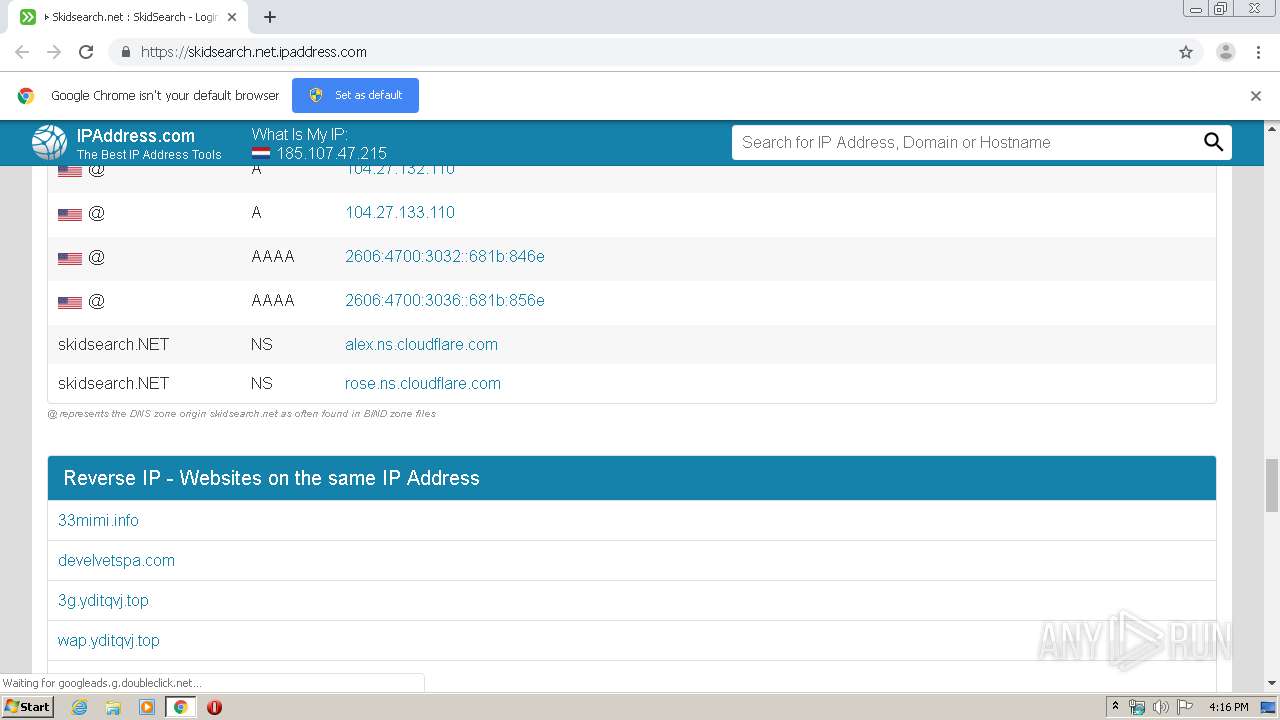1280x720 pixels.
Task: Click the page scrollbar thumb
Action: click(1272, 485)
